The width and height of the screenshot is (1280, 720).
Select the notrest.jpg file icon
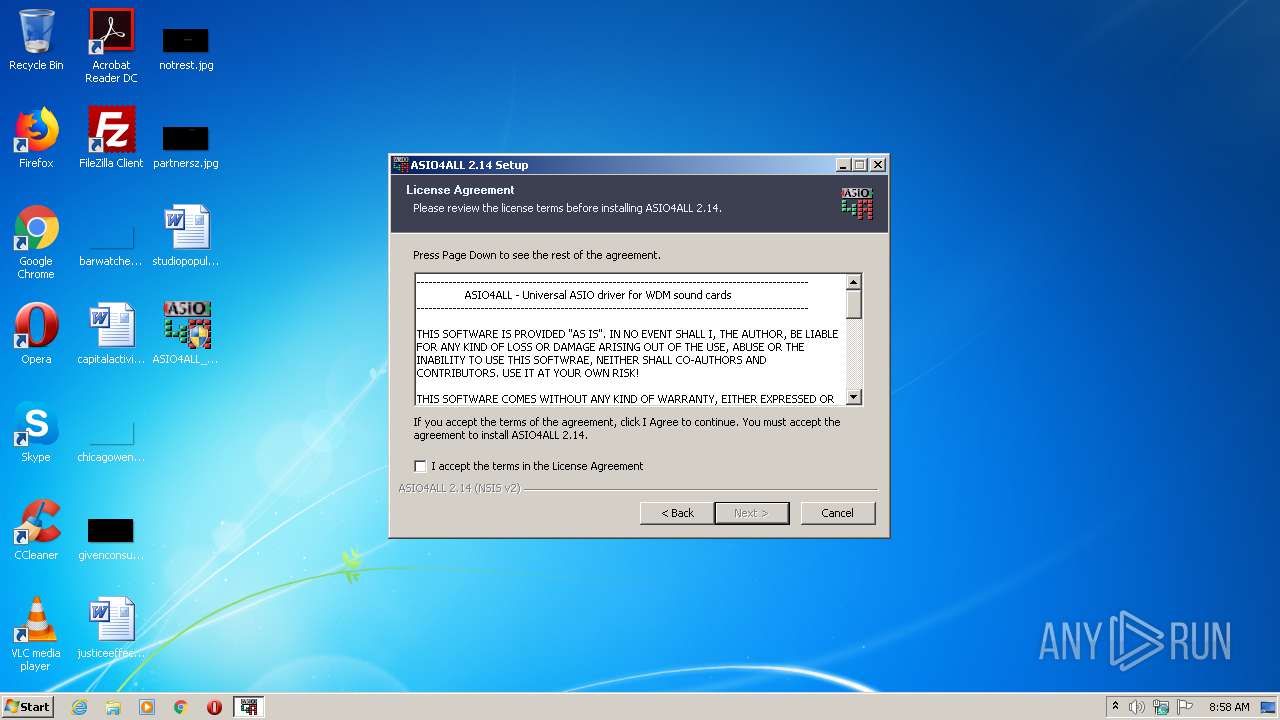click(x=186, y=47)
